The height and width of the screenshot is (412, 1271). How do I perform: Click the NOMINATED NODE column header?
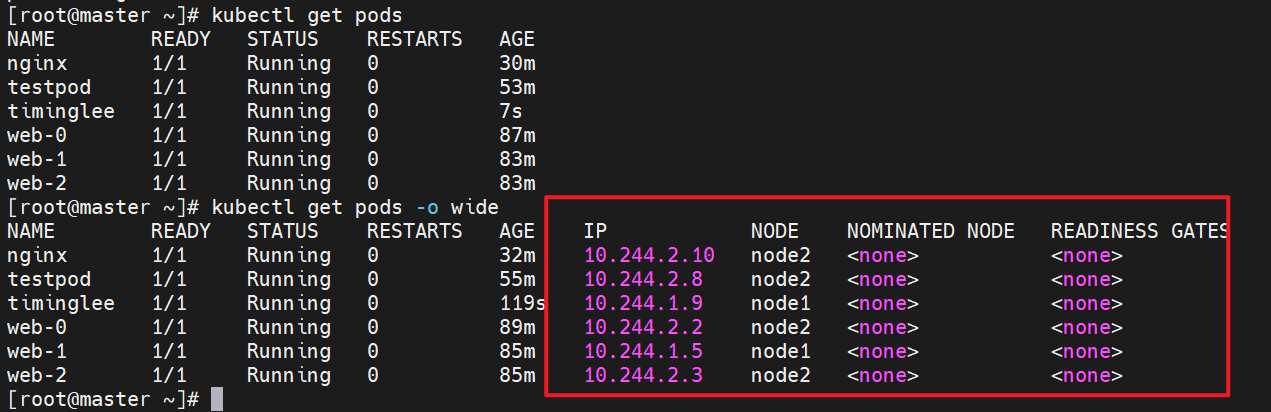931,232
